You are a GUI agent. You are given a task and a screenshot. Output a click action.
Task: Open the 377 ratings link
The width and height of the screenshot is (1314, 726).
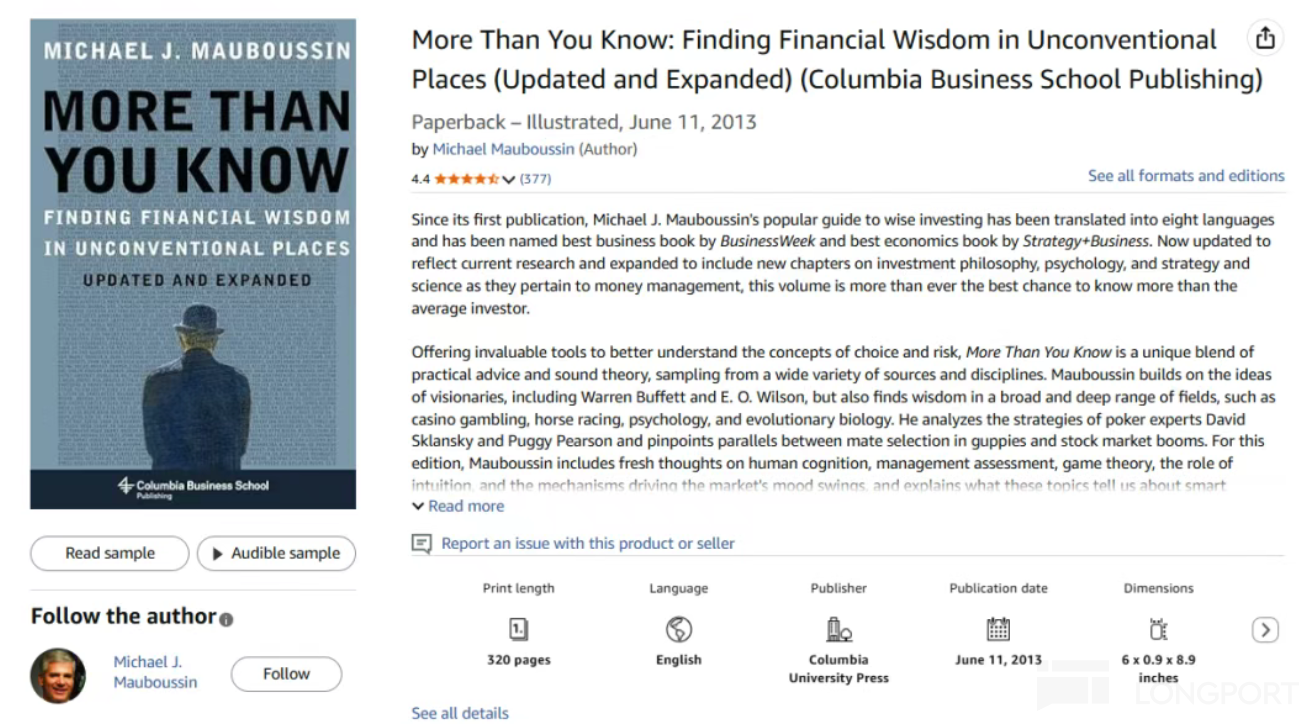pos(535,179)
